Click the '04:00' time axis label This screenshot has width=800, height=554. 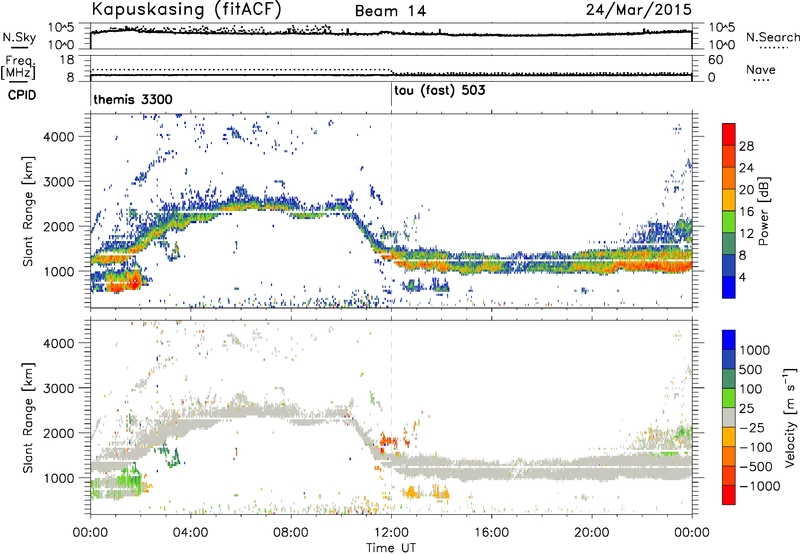[x=191, y=533]
